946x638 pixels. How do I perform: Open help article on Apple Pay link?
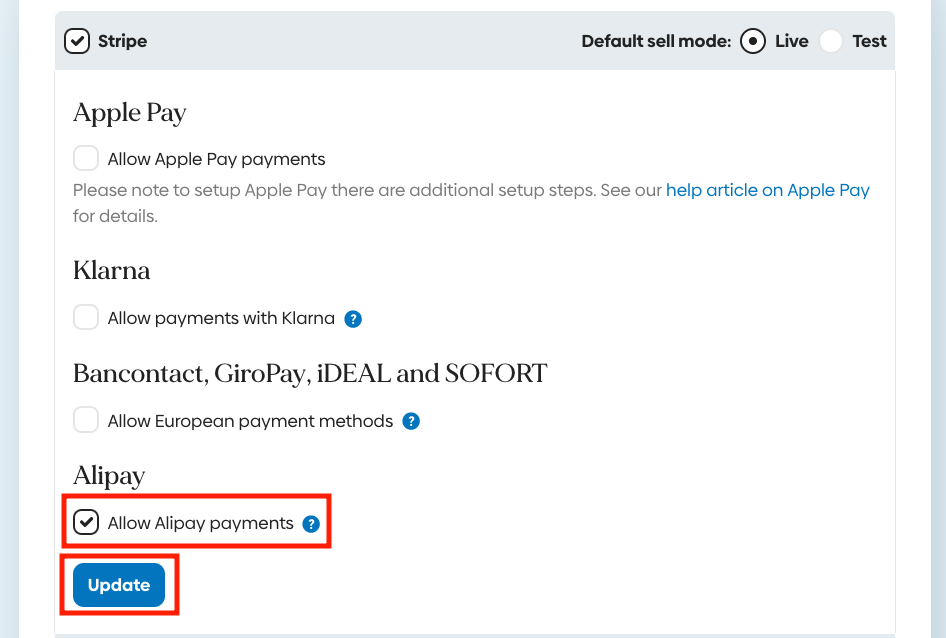click(767, 190)
